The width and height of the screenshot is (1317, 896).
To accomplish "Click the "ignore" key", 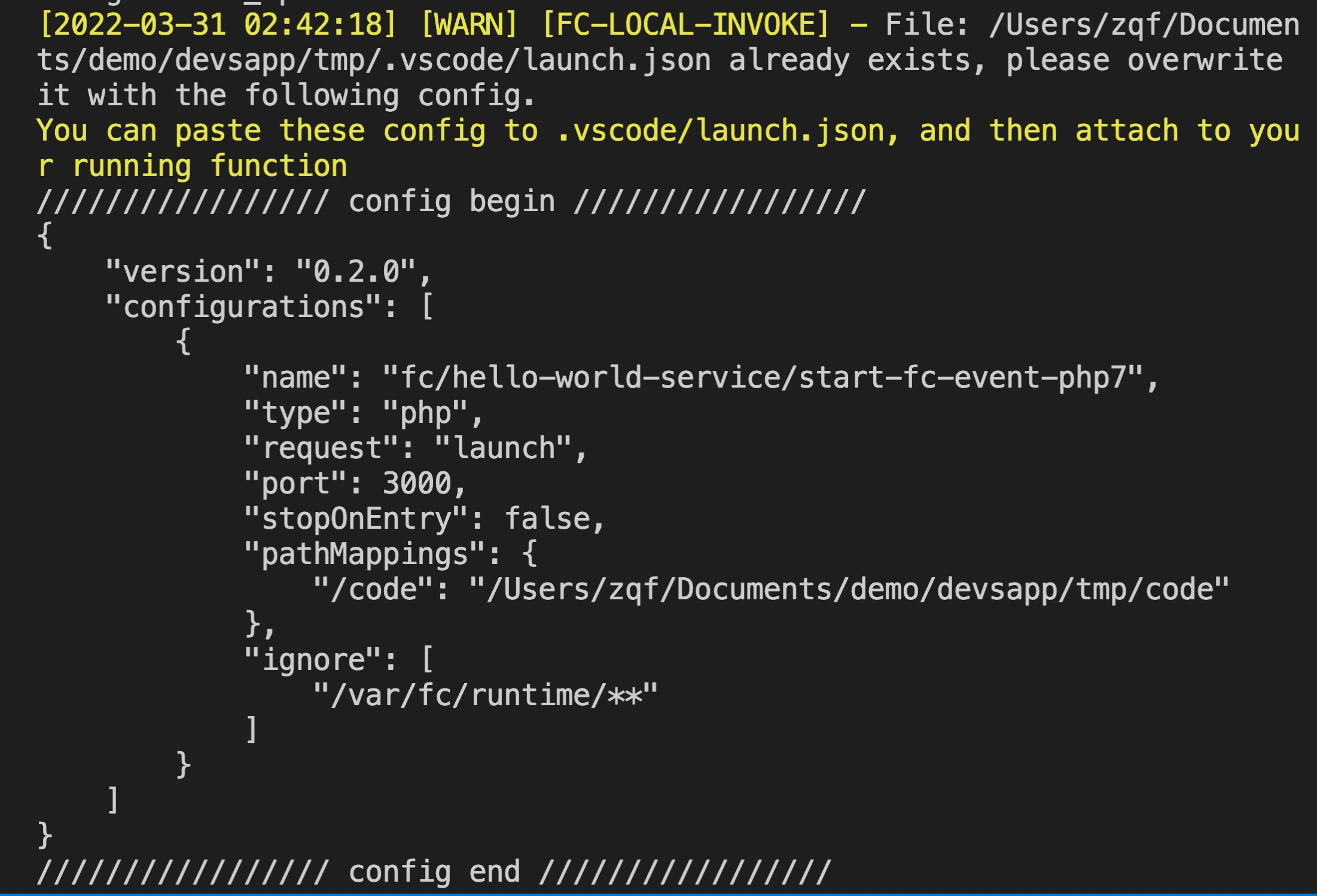I will [x=313, y=660].
